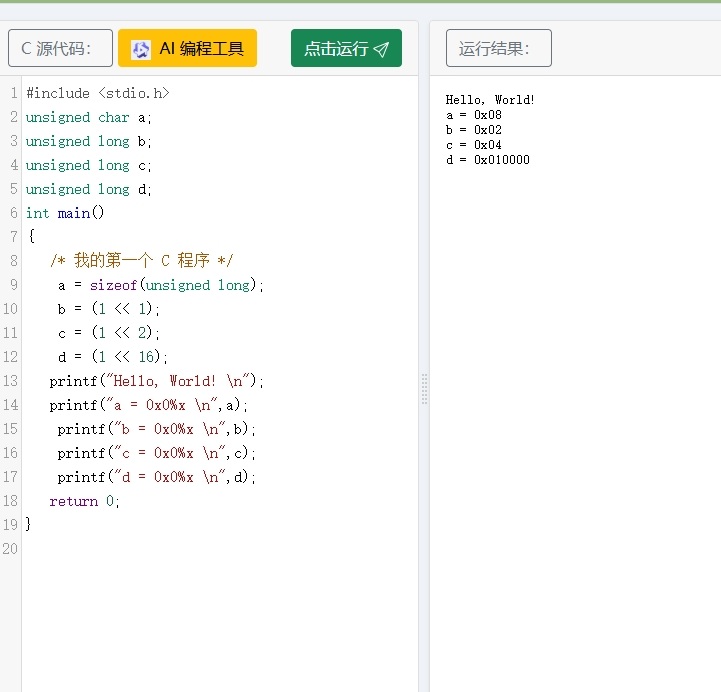
Task: Click the comment '我的第一个 C 程序'
Action: (142, 261)
